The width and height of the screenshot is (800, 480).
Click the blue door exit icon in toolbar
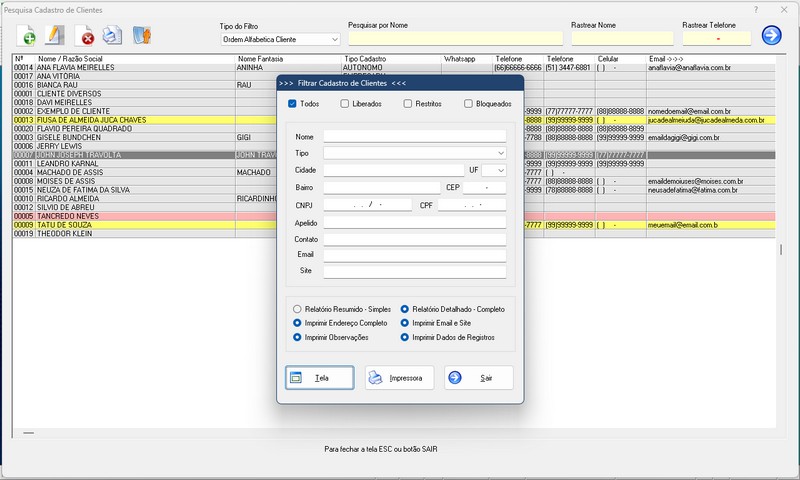[142, 36]
